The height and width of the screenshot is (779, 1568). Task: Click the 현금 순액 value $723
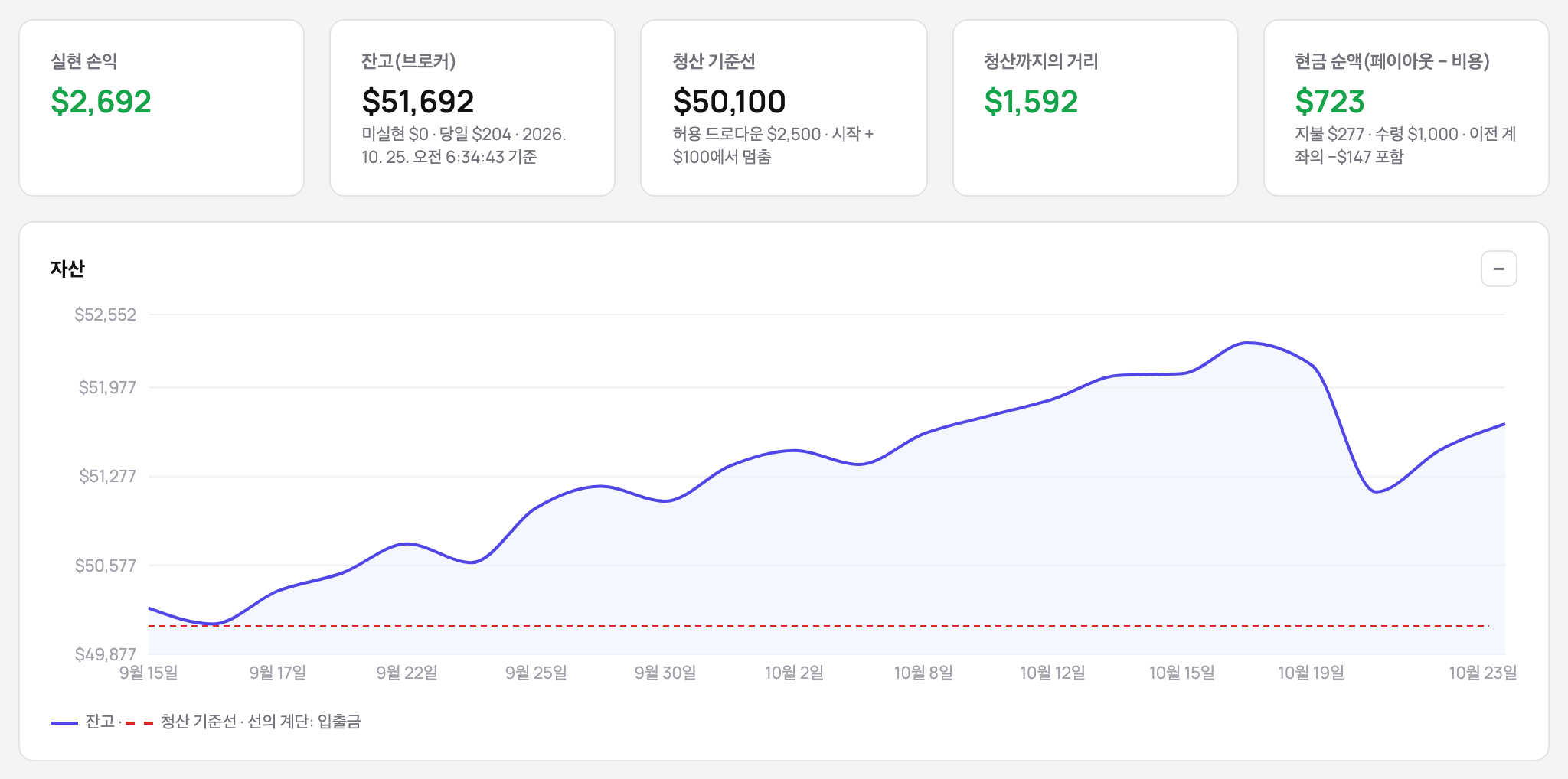[1330, 102]
